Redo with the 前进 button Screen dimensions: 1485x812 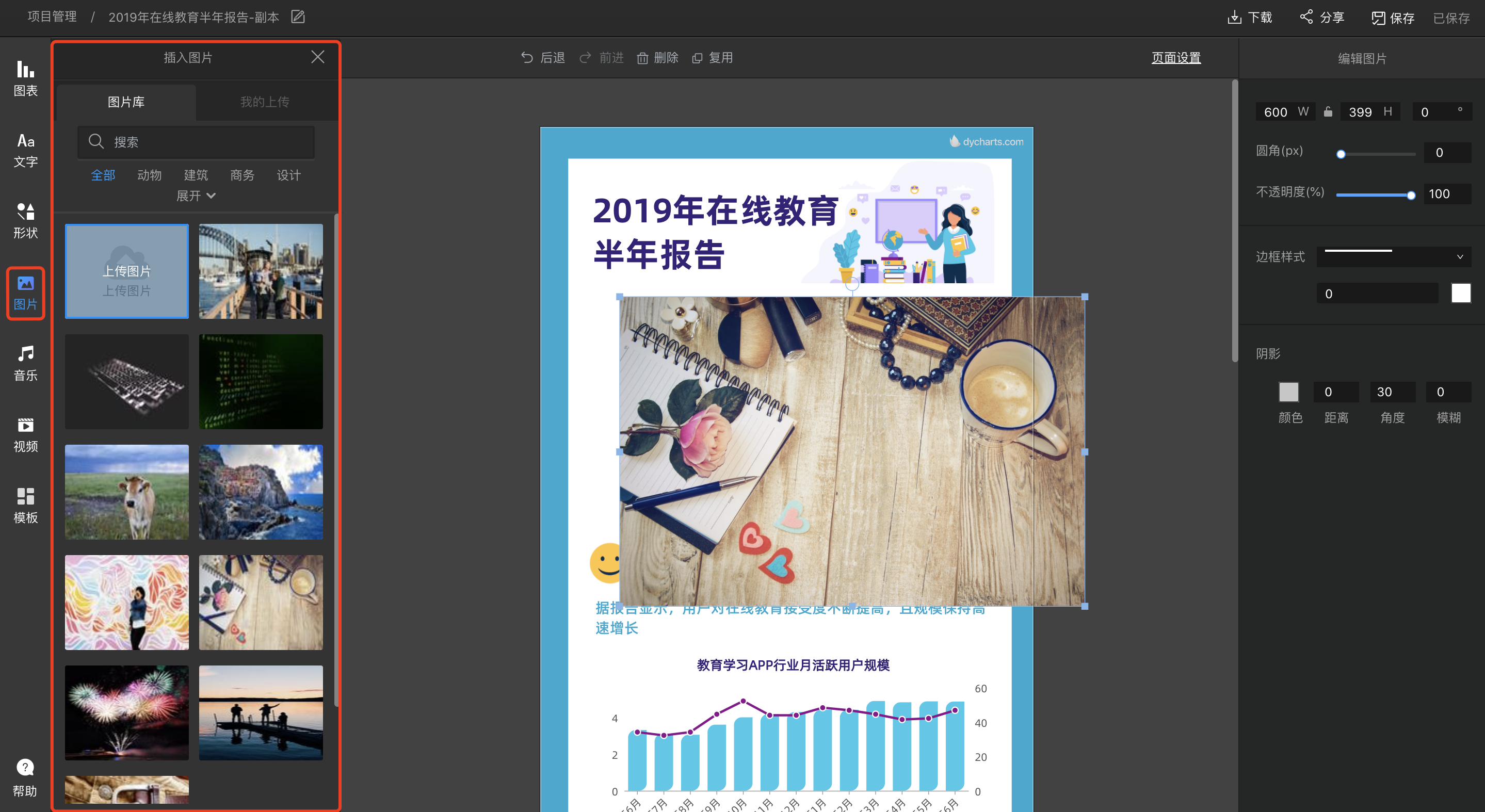point(601,58)
